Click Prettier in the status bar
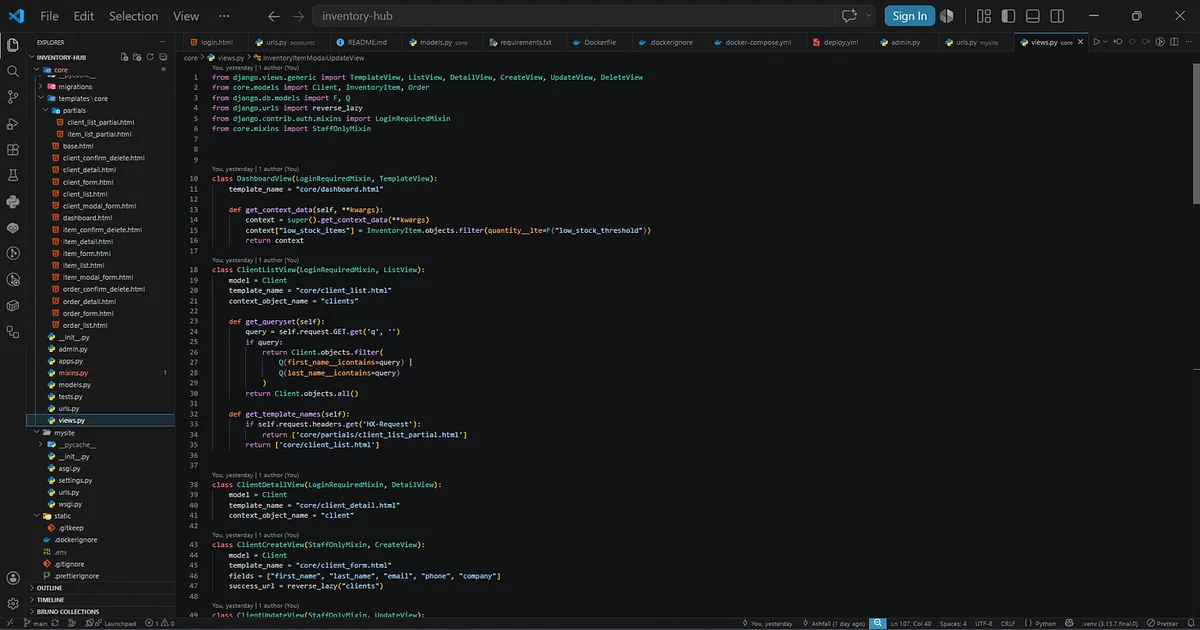 [1161, 622]
